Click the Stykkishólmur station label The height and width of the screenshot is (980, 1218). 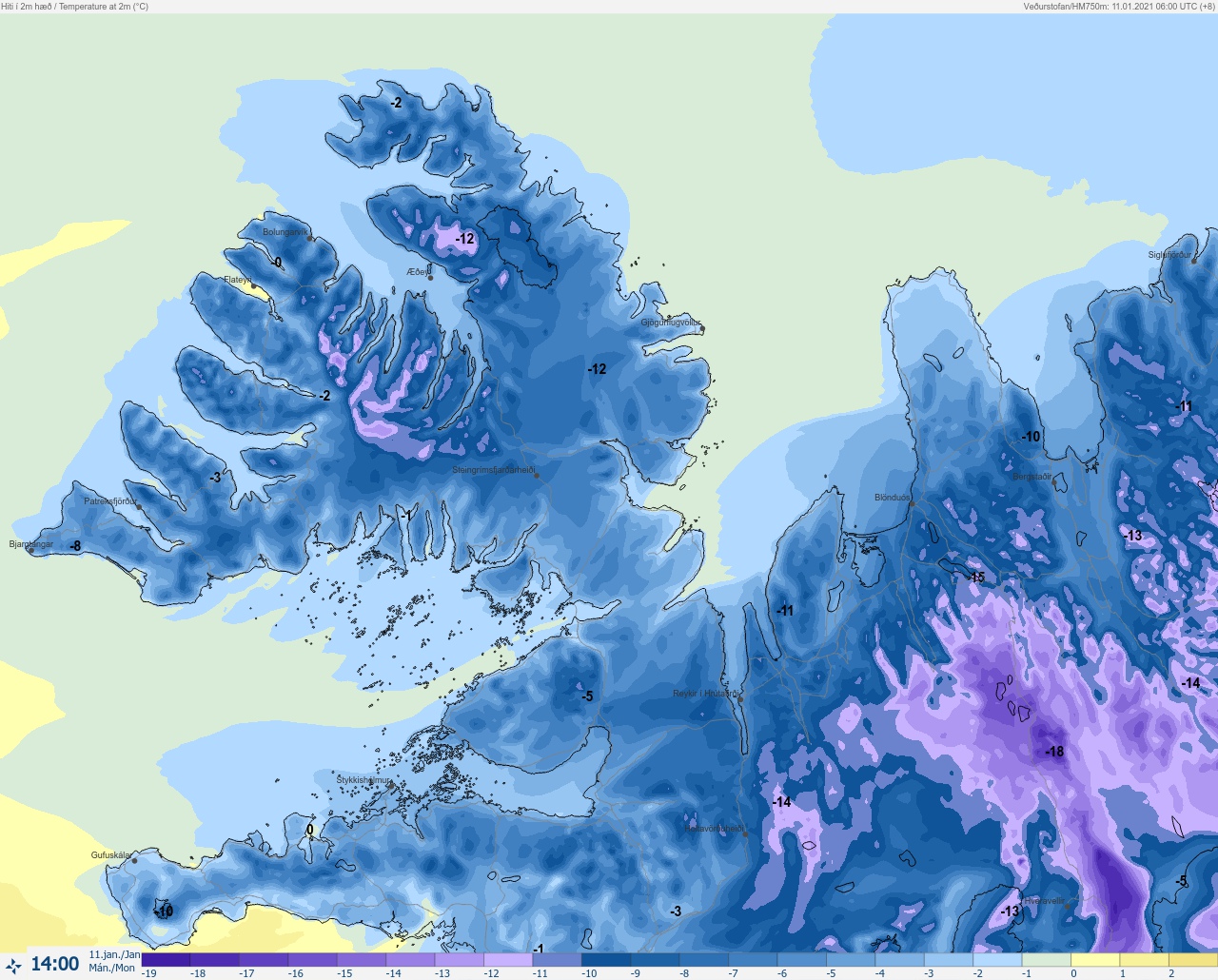(363, 780)
